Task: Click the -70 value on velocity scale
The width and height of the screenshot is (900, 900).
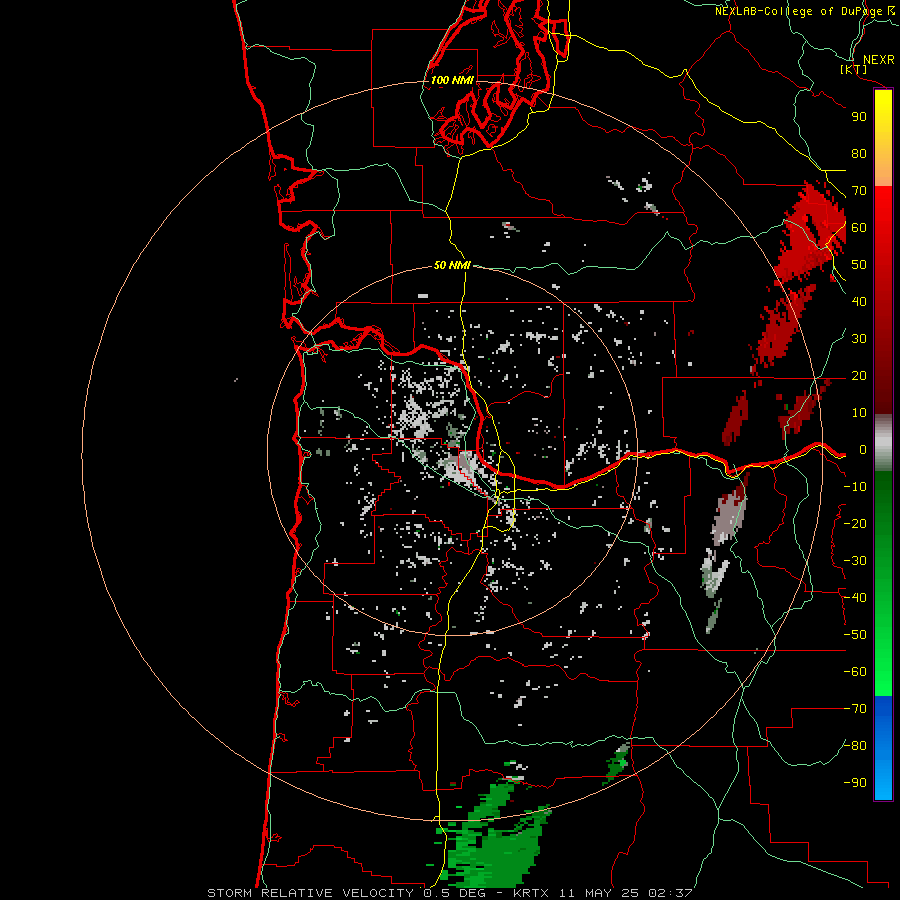Action: tap(855, 709)
